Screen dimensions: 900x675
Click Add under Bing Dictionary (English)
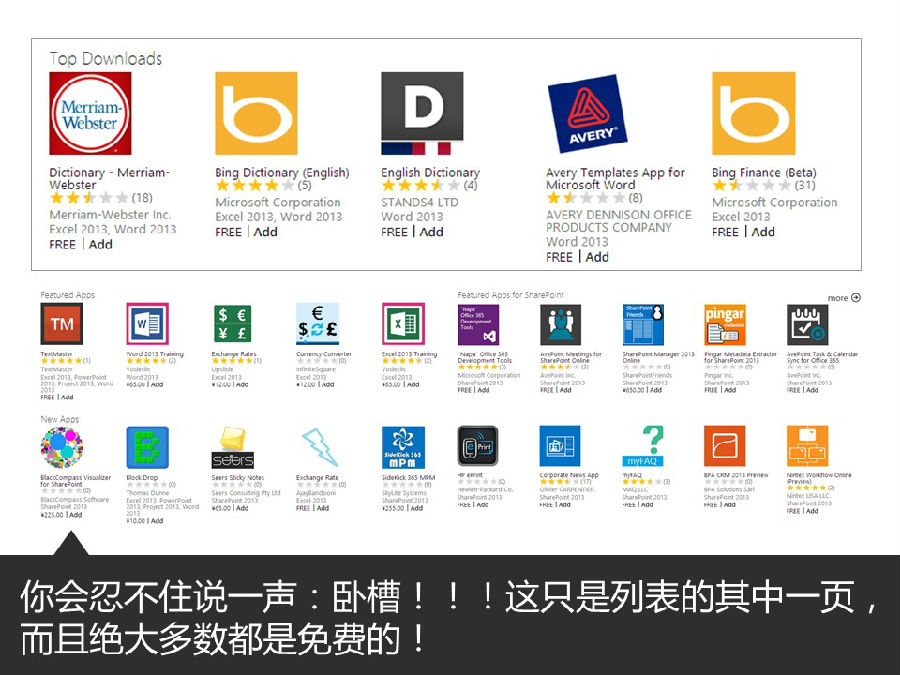click(265, 232)
